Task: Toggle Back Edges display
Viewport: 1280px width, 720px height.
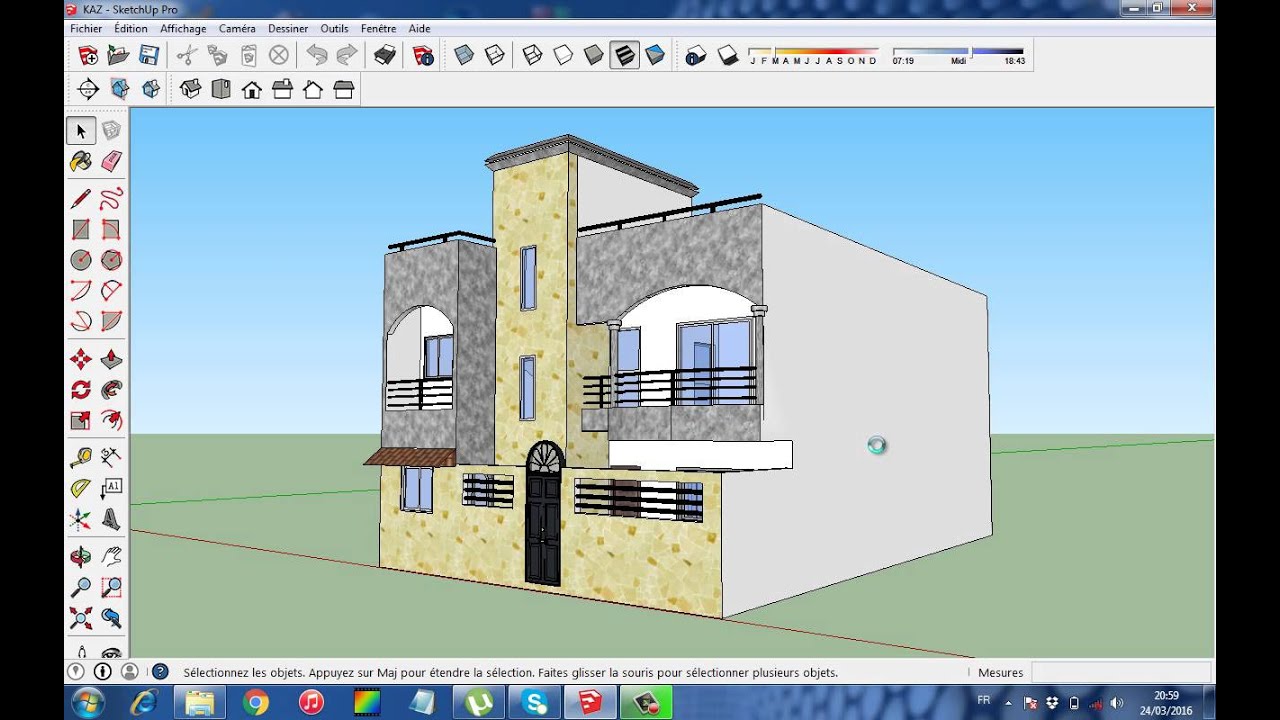Action: (x=495, y=56)
